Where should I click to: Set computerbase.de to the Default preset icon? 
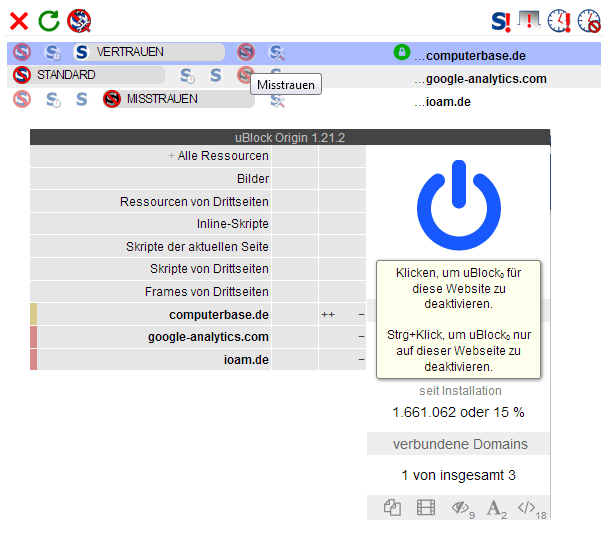tap(22, 52)
